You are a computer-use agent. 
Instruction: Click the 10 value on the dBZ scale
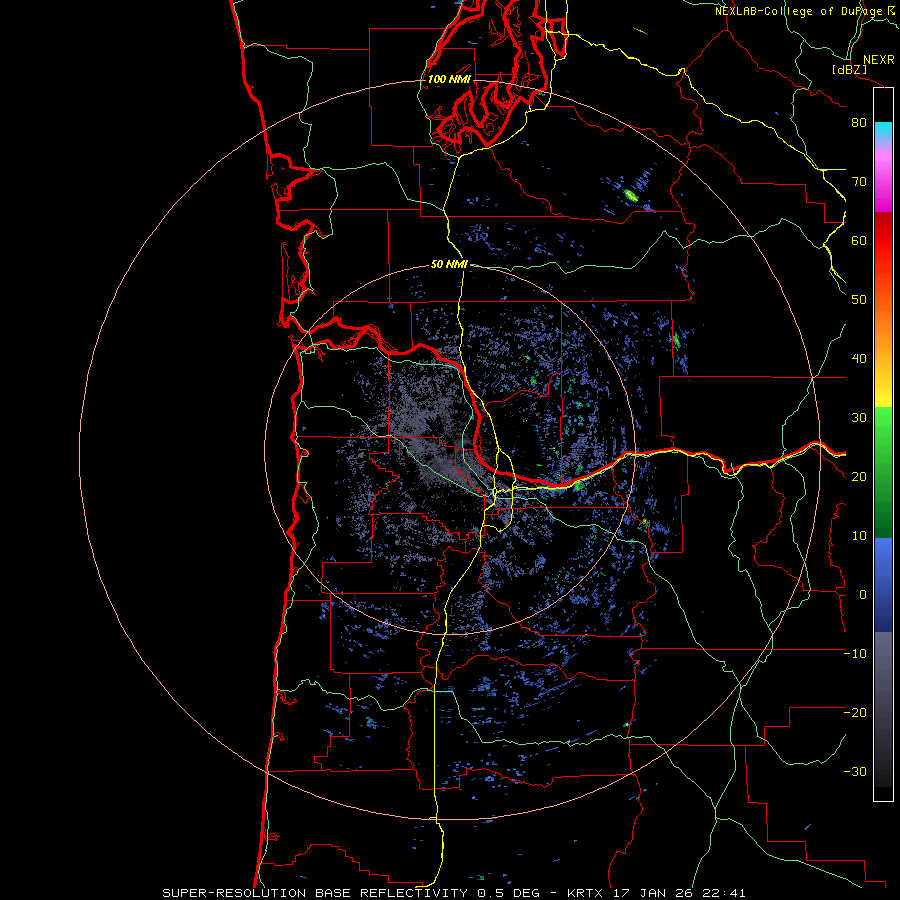tap(859, 536)
